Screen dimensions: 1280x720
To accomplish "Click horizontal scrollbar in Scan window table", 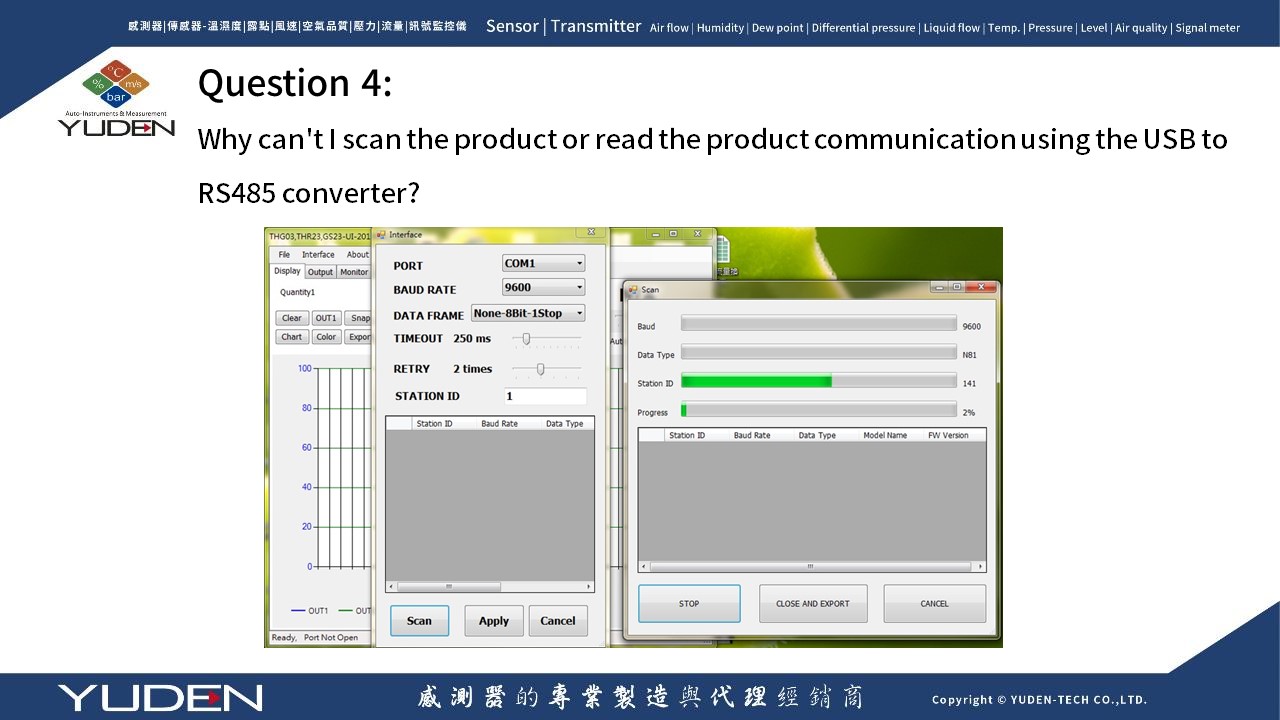I will tap(811, 567).
